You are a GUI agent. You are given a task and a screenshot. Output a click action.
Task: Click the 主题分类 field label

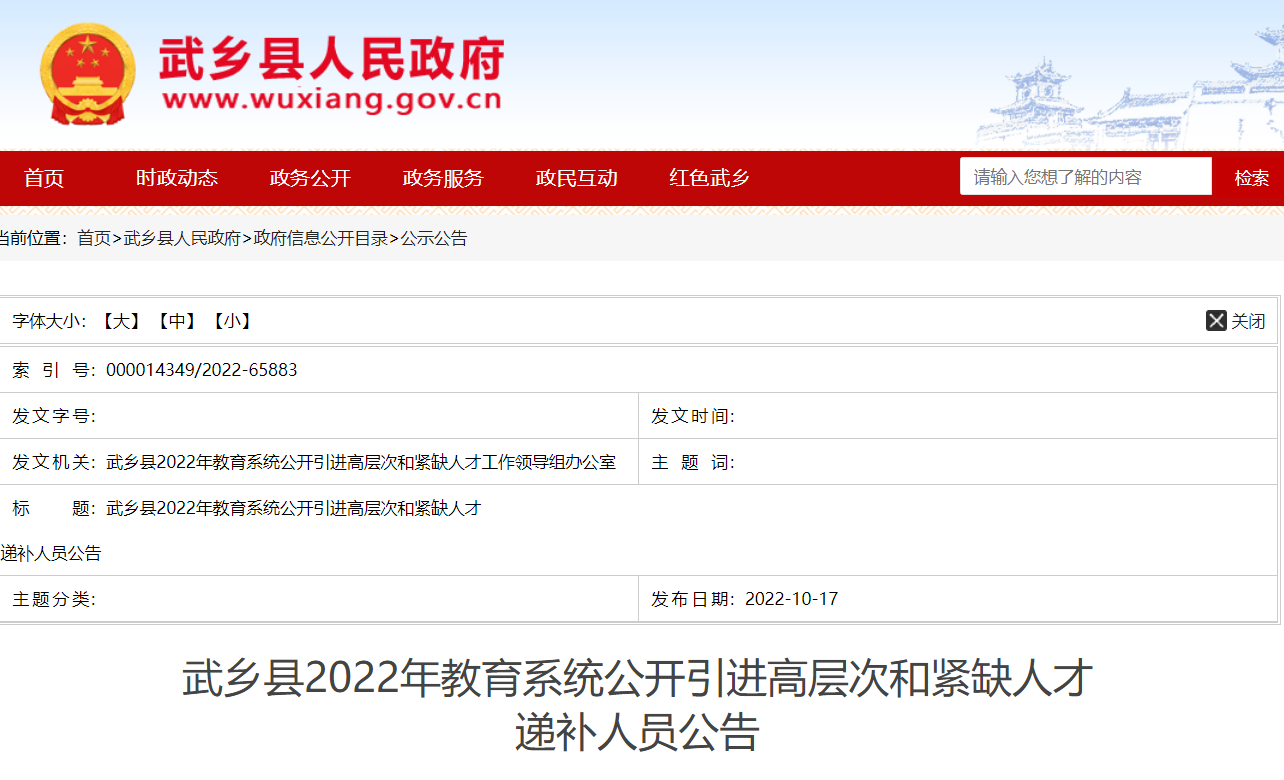54,599
